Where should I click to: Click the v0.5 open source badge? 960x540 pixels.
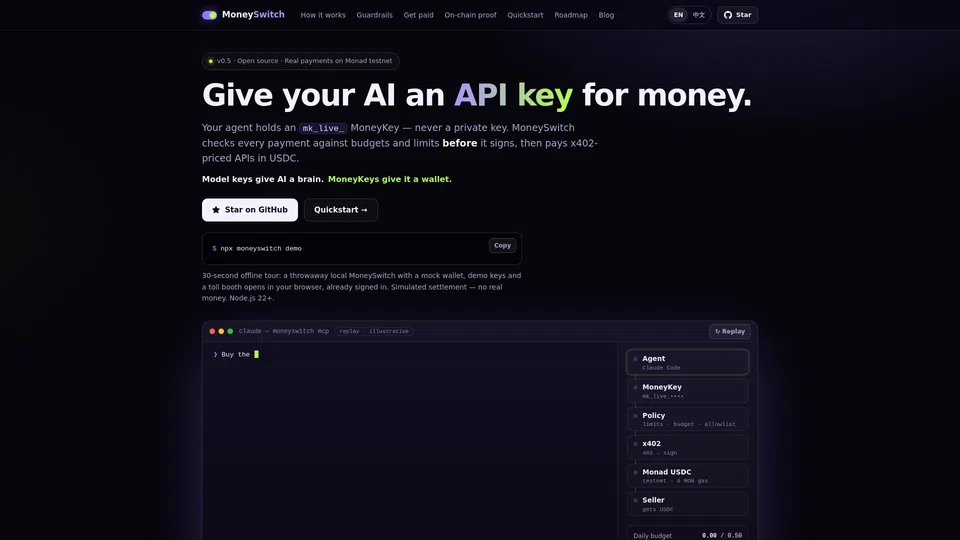tap(301, 61)
